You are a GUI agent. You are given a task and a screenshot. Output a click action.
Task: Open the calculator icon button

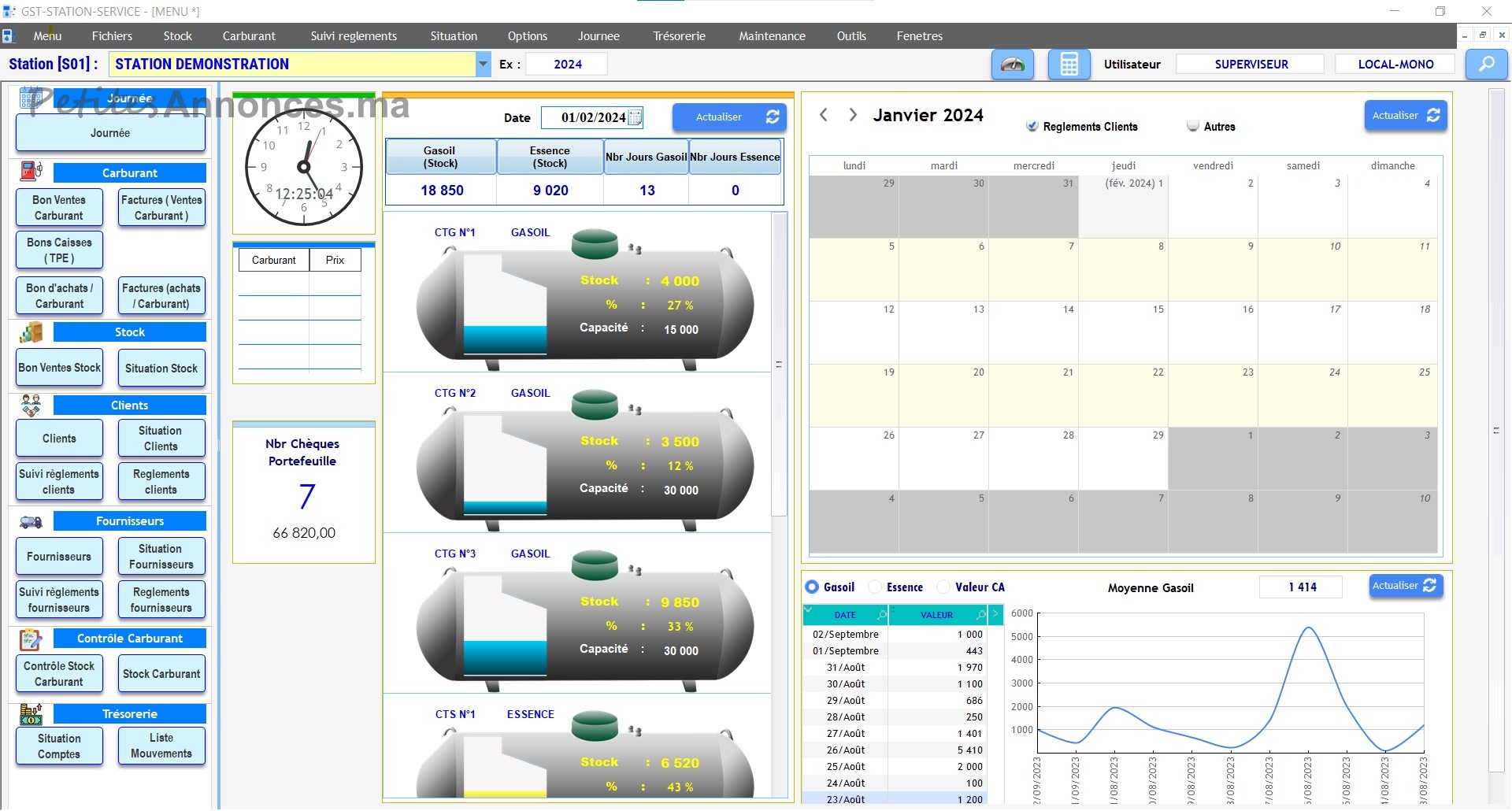coord(1069,65)
